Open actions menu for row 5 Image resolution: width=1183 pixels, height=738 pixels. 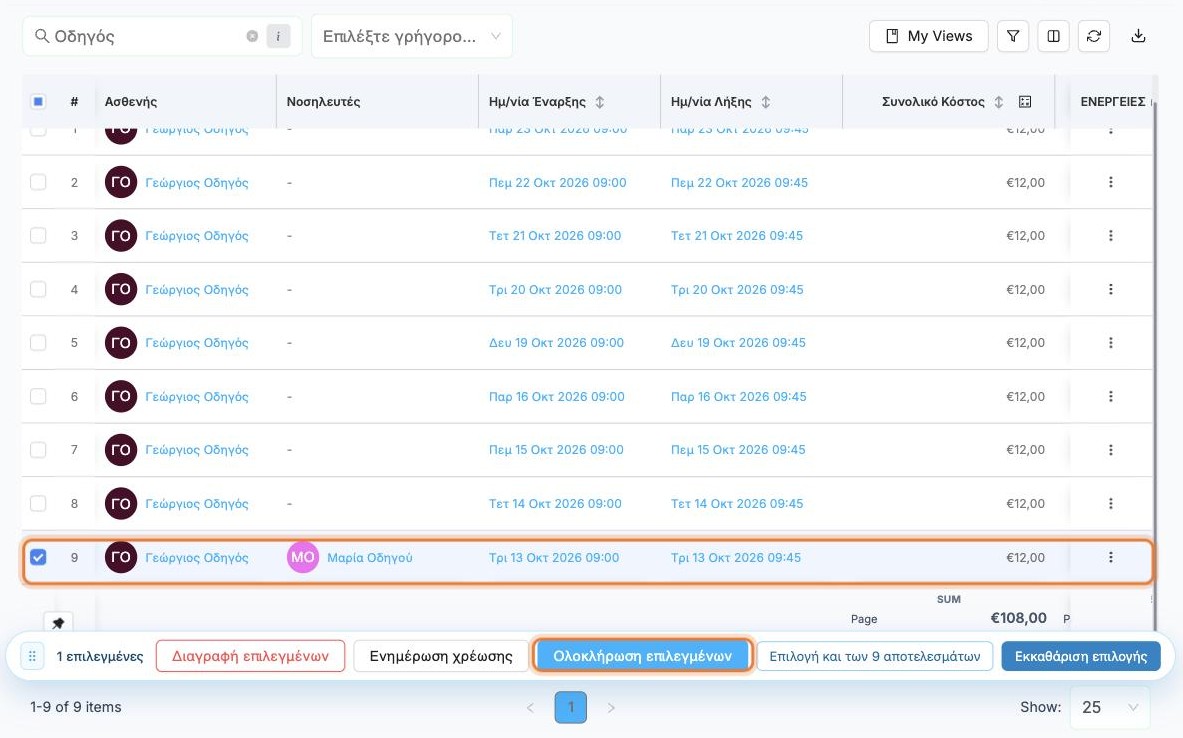coord(1111,343)
